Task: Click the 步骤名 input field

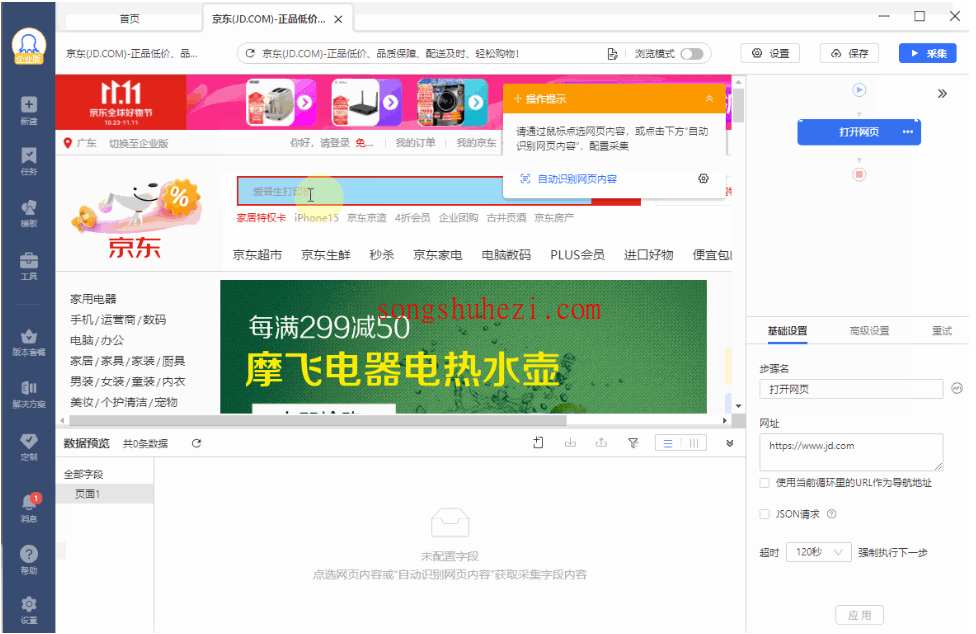Action: pos(851,389)
